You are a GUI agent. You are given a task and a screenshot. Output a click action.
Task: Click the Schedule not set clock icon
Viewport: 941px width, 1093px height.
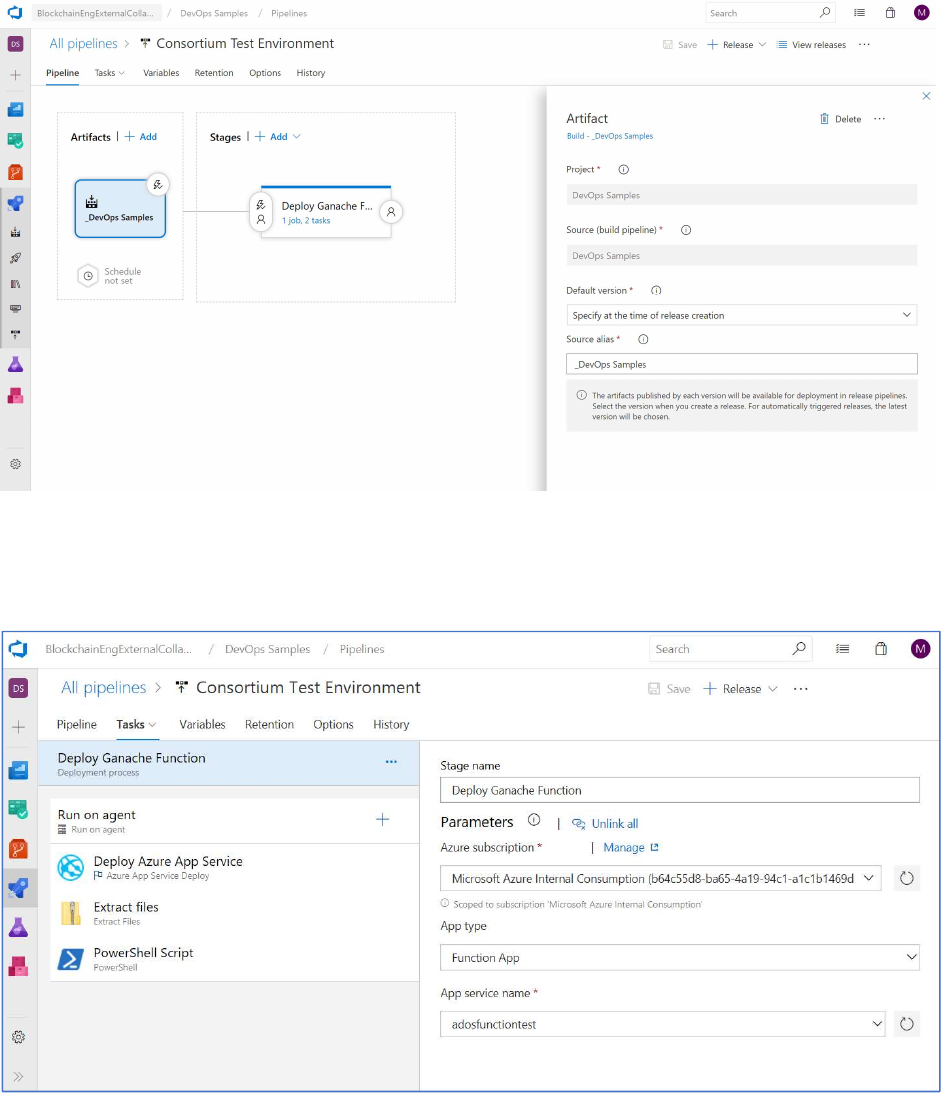(88, 276)
